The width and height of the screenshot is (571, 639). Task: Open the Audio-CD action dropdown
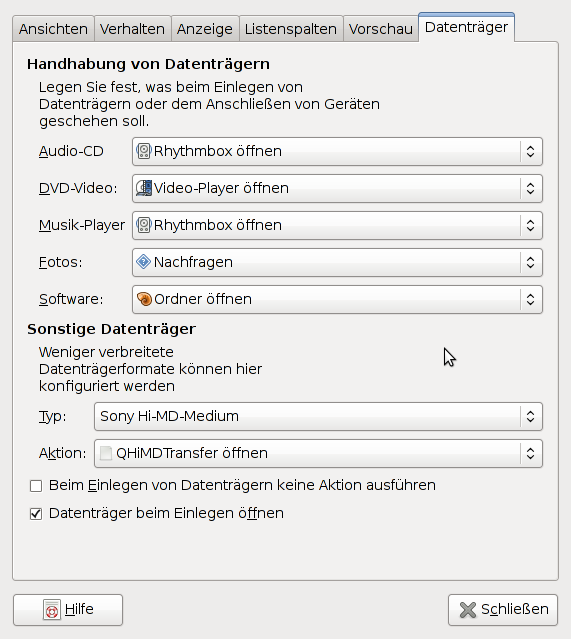coord(337,152)
